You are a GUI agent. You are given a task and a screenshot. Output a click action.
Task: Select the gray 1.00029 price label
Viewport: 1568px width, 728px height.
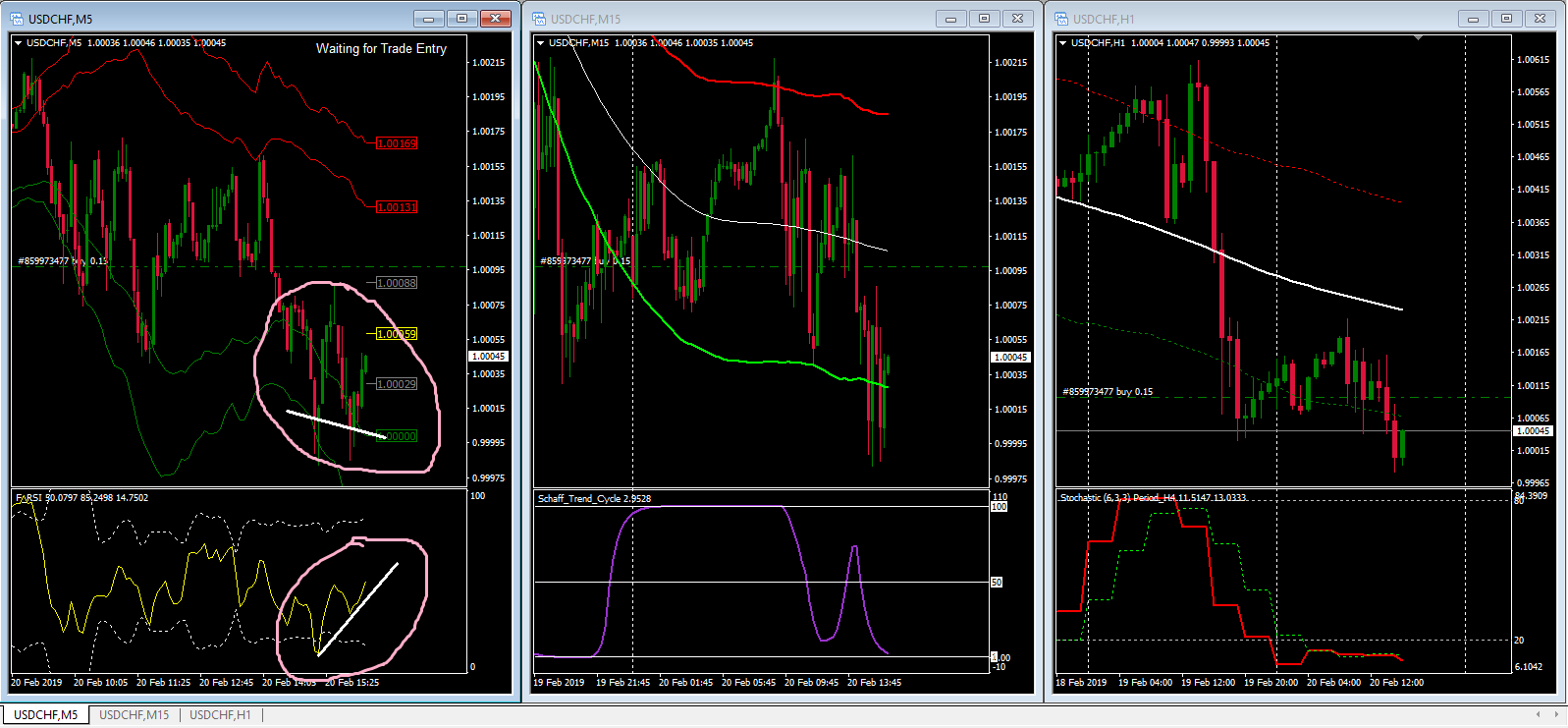pos(397,384)
